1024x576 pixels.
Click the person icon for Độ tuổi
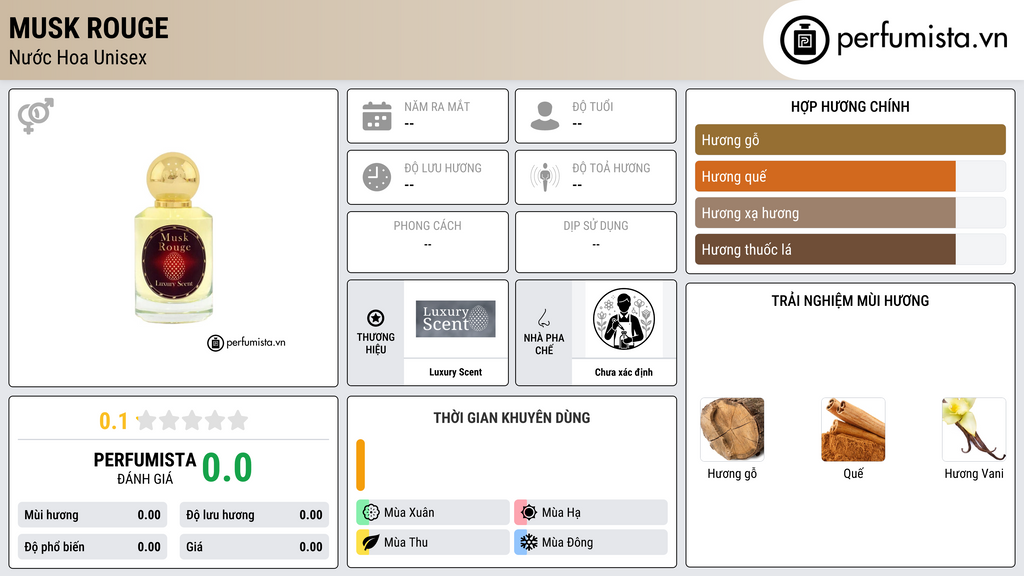coord(545,116)
